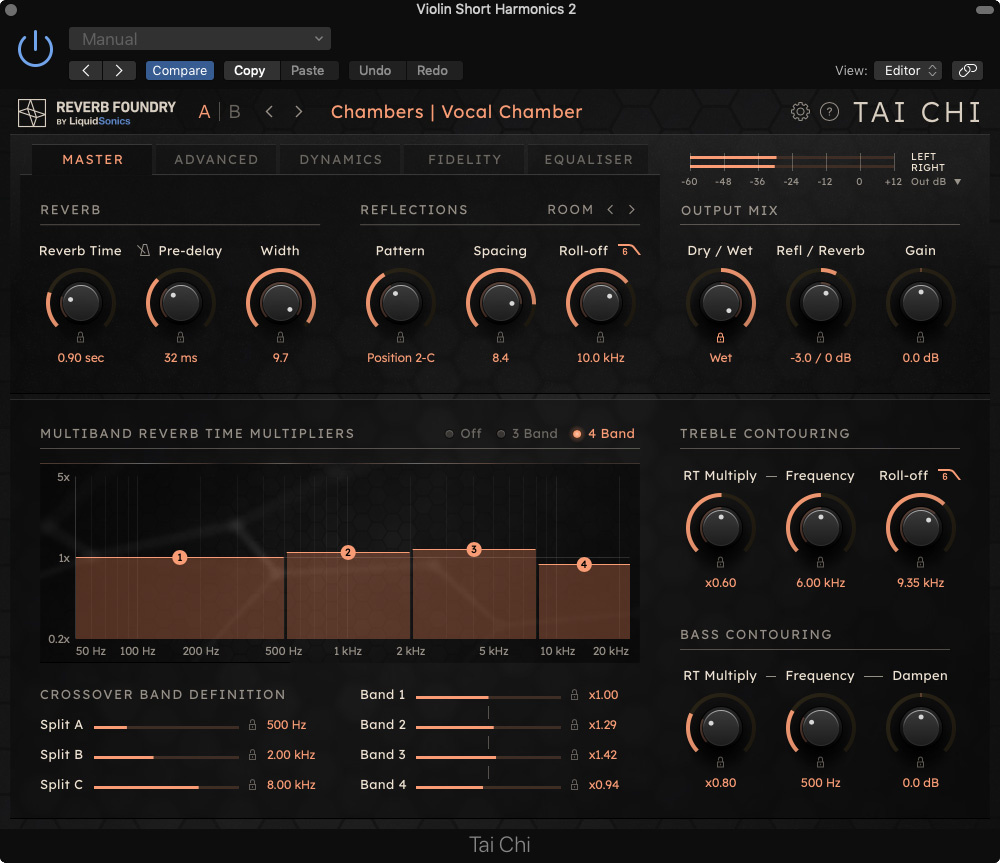Switch to preset slot B
The width and height of the screenshot is (1000, 863).
coord(235,112)
